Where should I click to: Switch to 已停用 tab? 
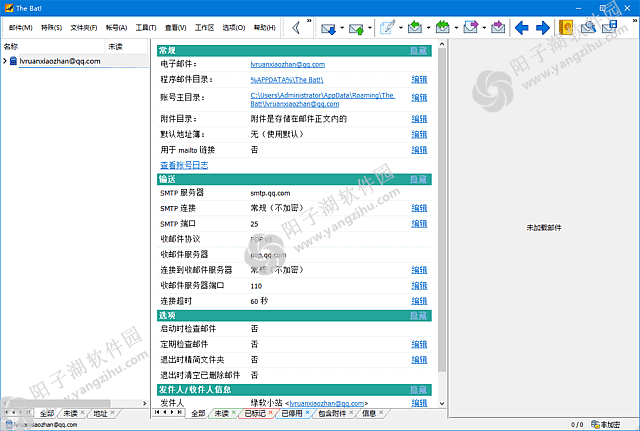pos(292,413)
